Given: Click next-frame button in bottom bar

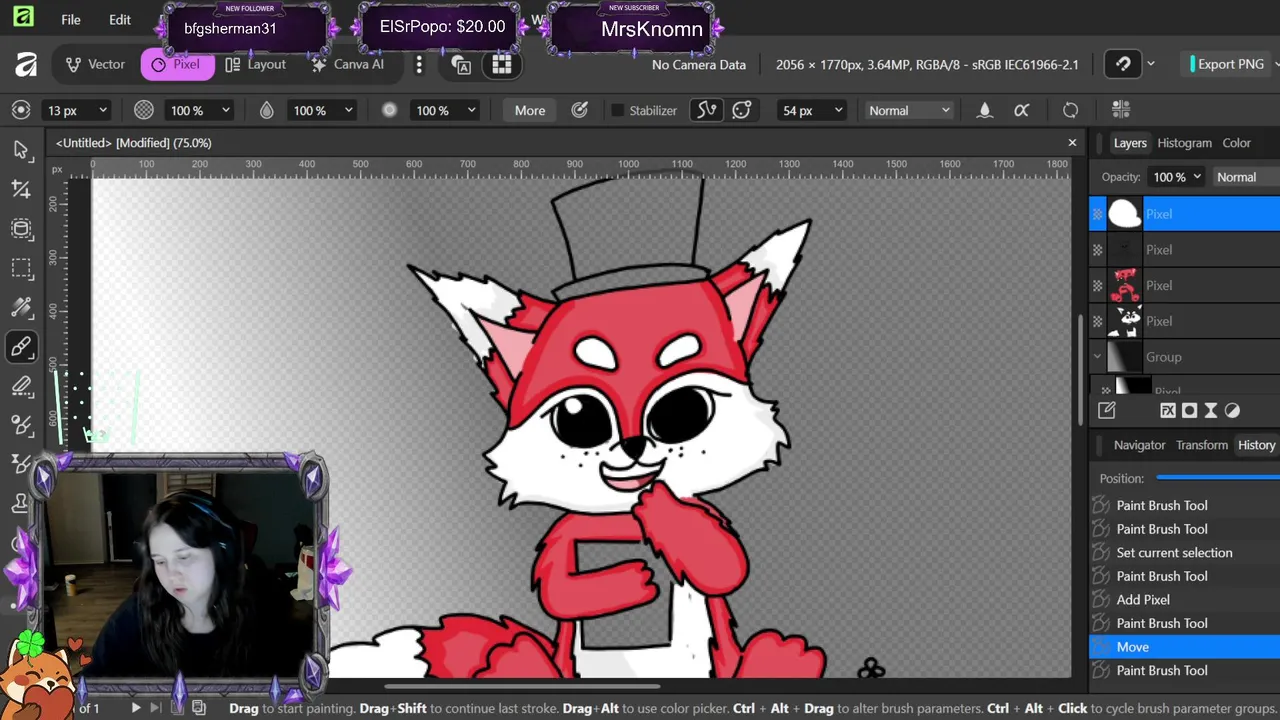Looking at the screenshot, I should point(156,708).
